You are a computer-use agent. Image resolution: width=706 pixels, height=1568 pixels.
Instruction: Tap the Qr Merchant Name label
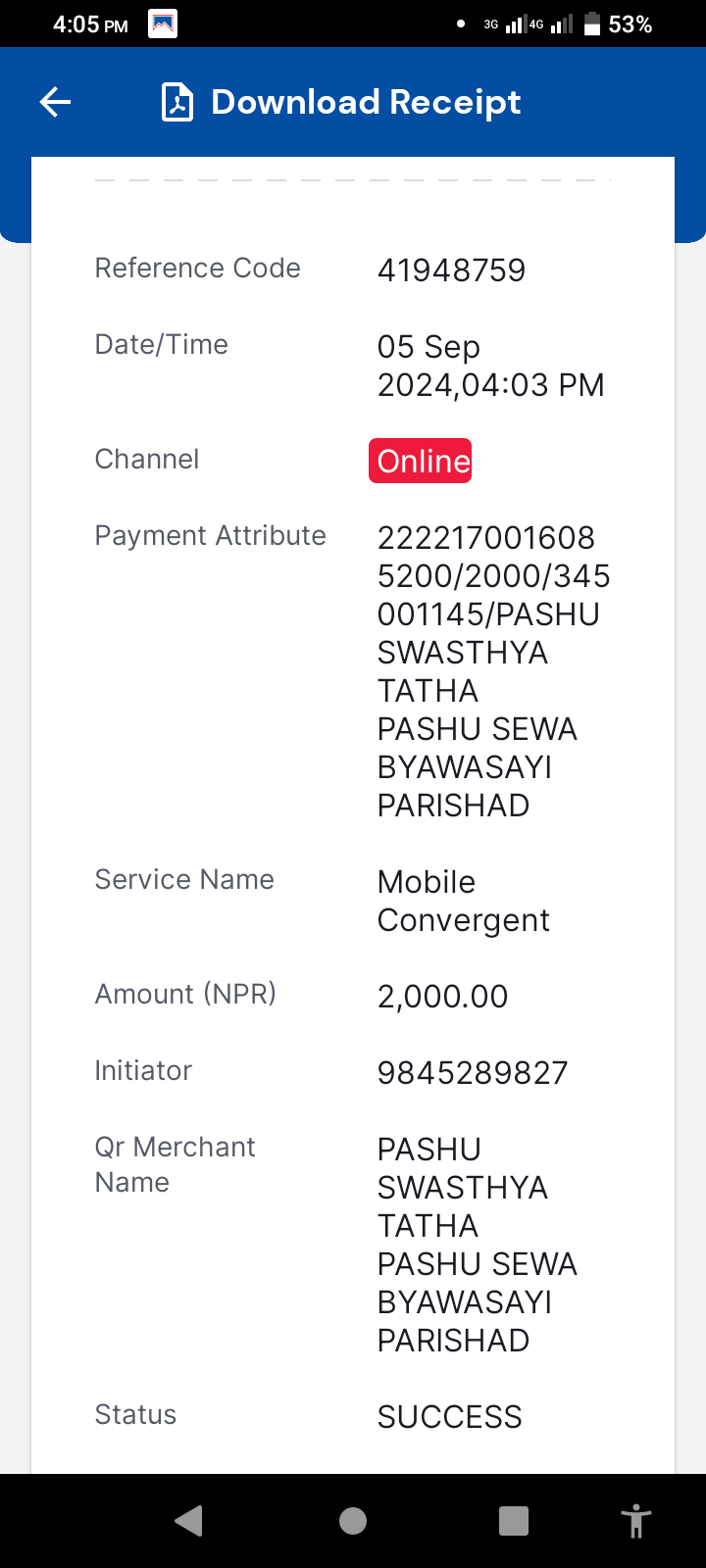[x=175, y=1164]
